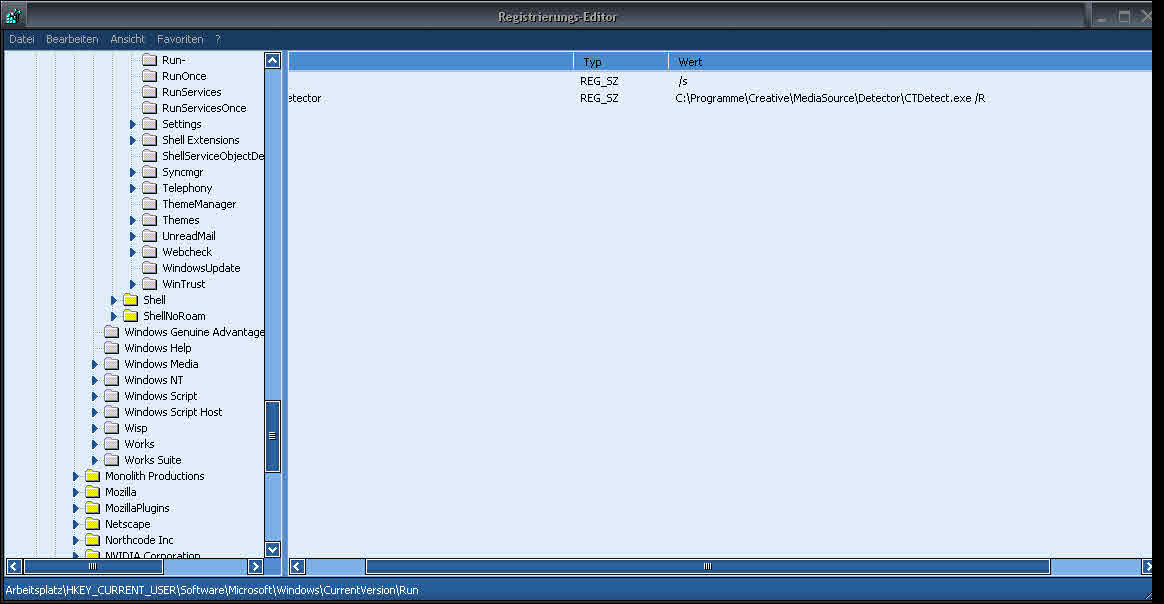Expand the Windows Script Host key
Viewport: 1164px width, 604px height.
pyautogui.click(x=94, y=413)
